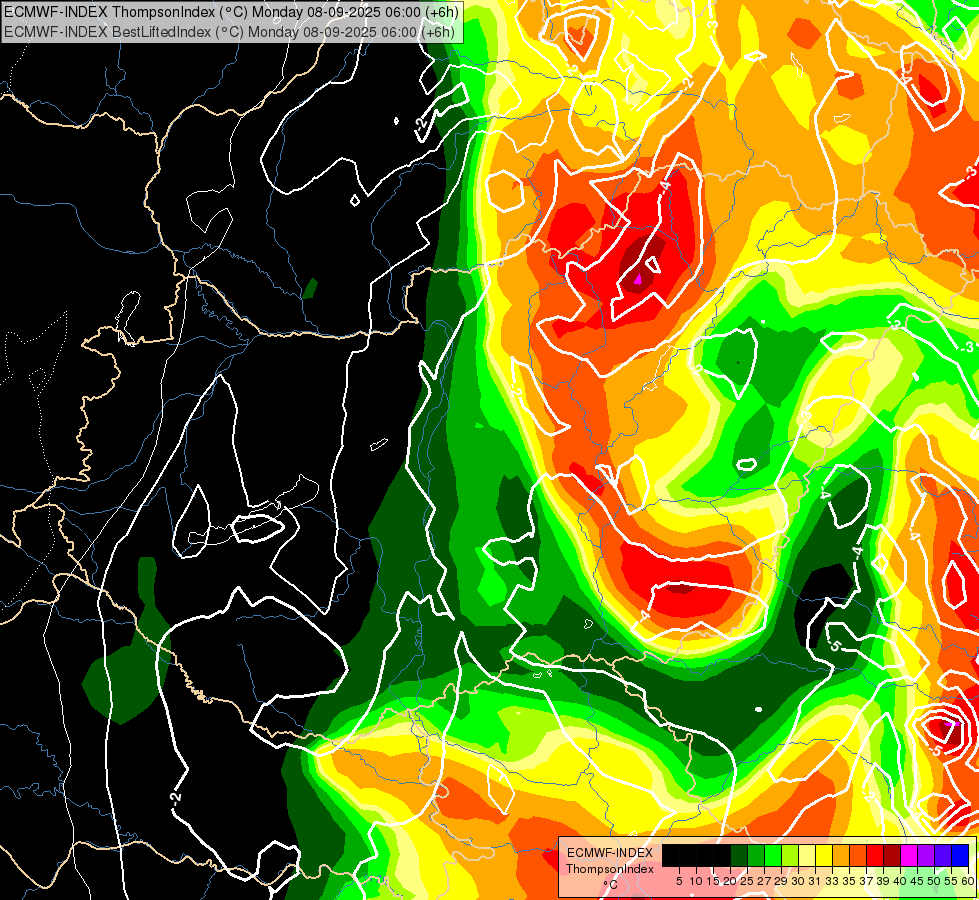979x900 pixels.
Task: Select the bright red 37–39 legend swatch
Action: point(874,855)
